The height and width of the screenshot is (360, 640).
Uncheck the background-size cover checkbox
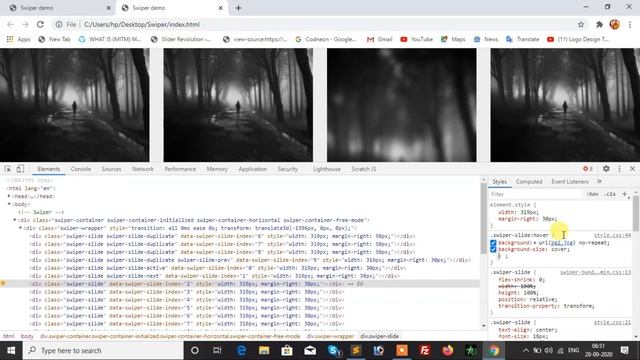point(493,249)
